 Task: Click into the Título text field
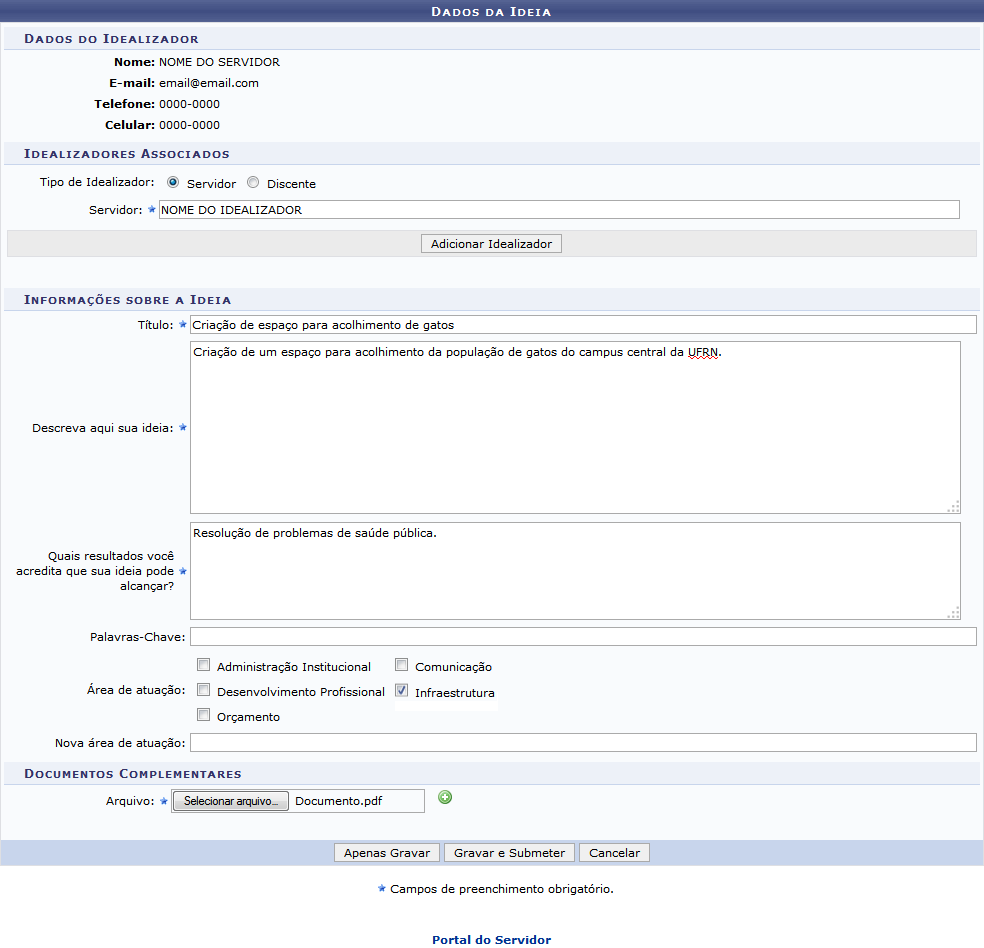(582, 325)
